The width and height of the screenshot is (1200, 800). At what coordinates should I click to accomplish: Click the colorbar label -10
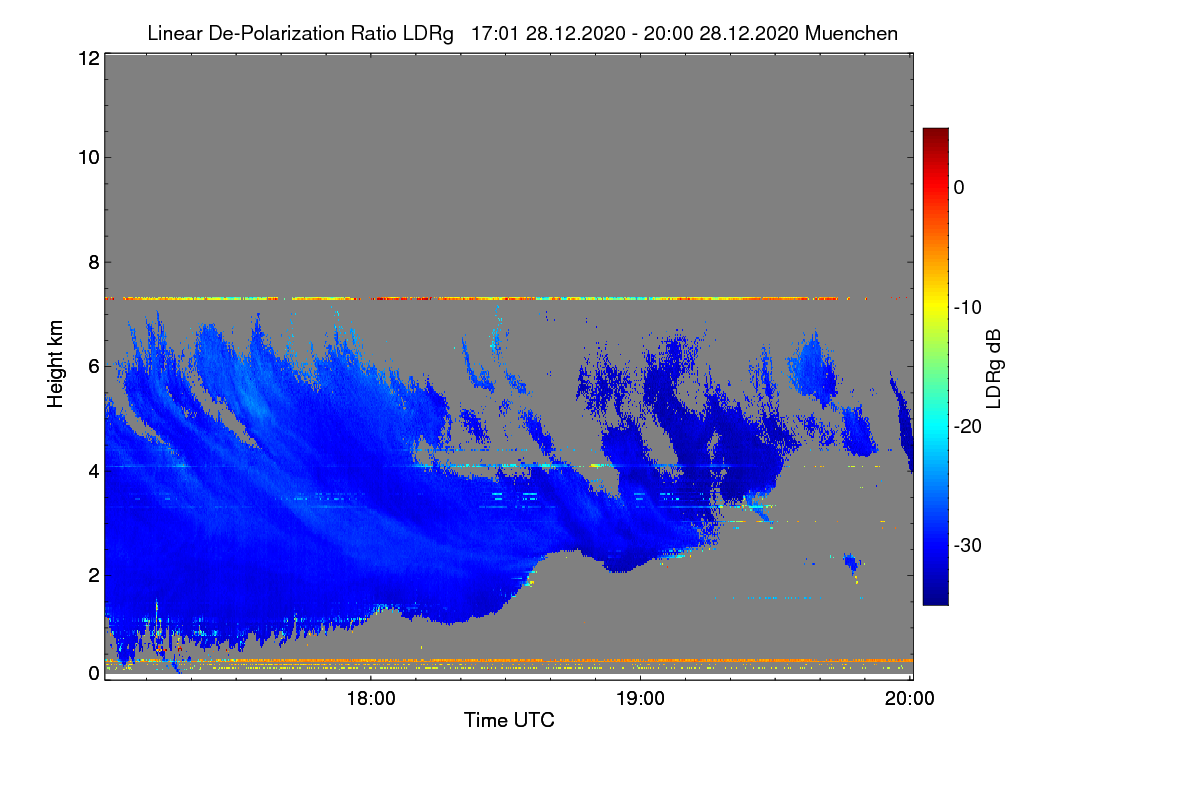click(967, 307)
